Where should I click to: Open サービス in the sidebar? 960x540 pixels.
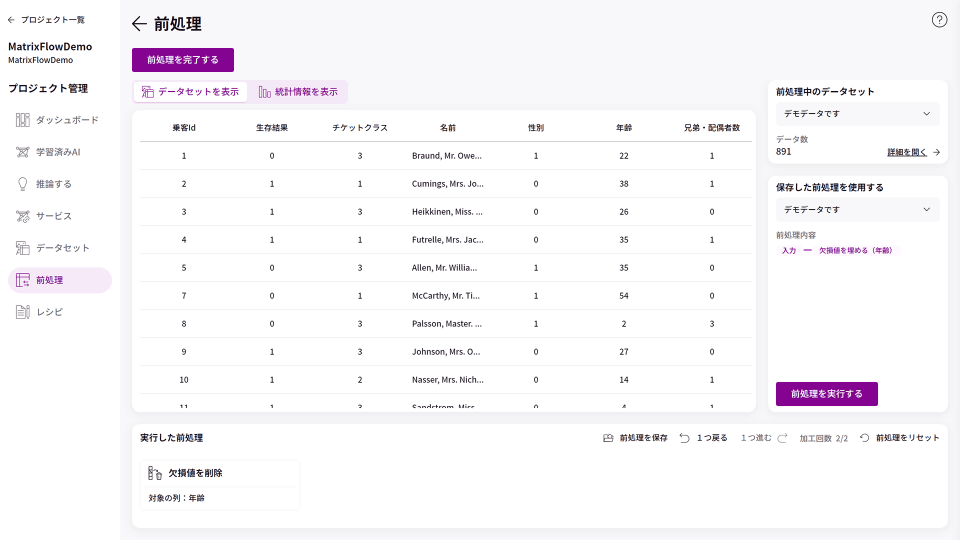pyautogui.click(x=60, y=216)
